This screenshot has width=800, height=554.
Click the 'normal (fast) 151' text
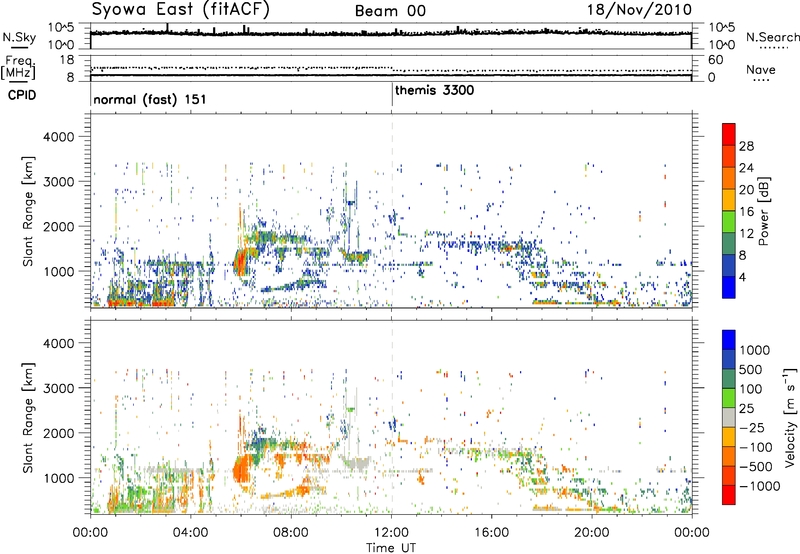pyautogui.click(x=149, y=99)
